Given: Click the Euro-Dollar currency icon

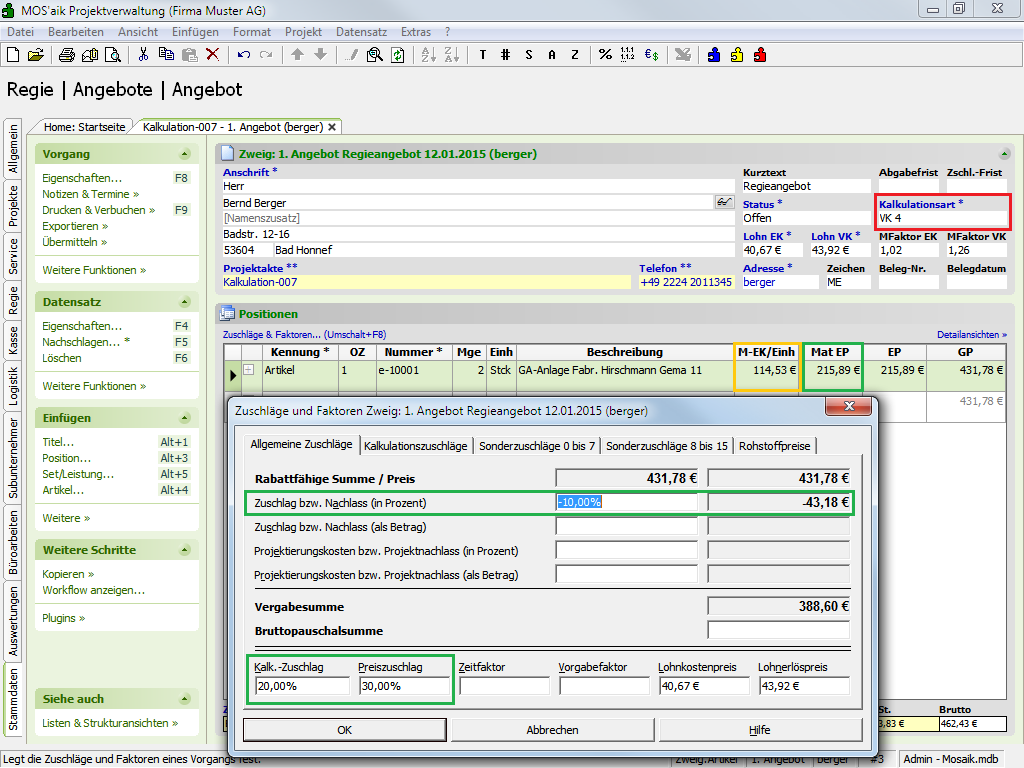Looking at the screenshot, I should coord(651,55).
